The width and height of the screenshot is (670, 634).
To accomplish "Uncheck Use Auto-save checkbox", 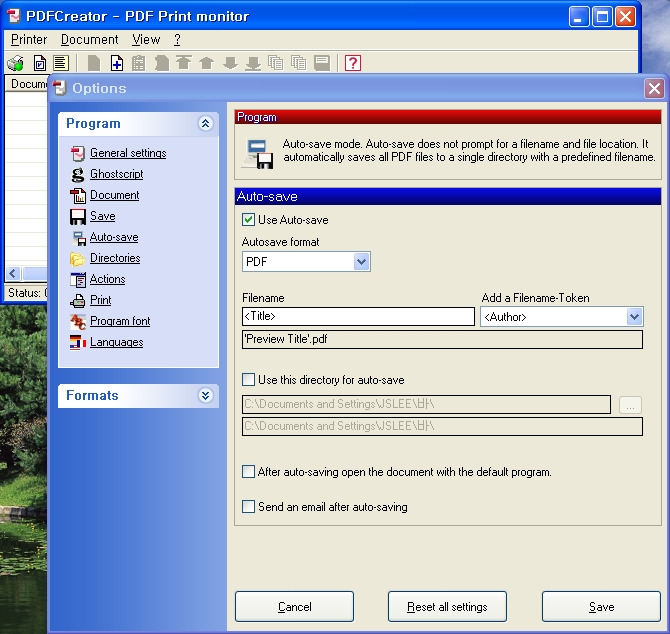I will click(x=248, y=220).
